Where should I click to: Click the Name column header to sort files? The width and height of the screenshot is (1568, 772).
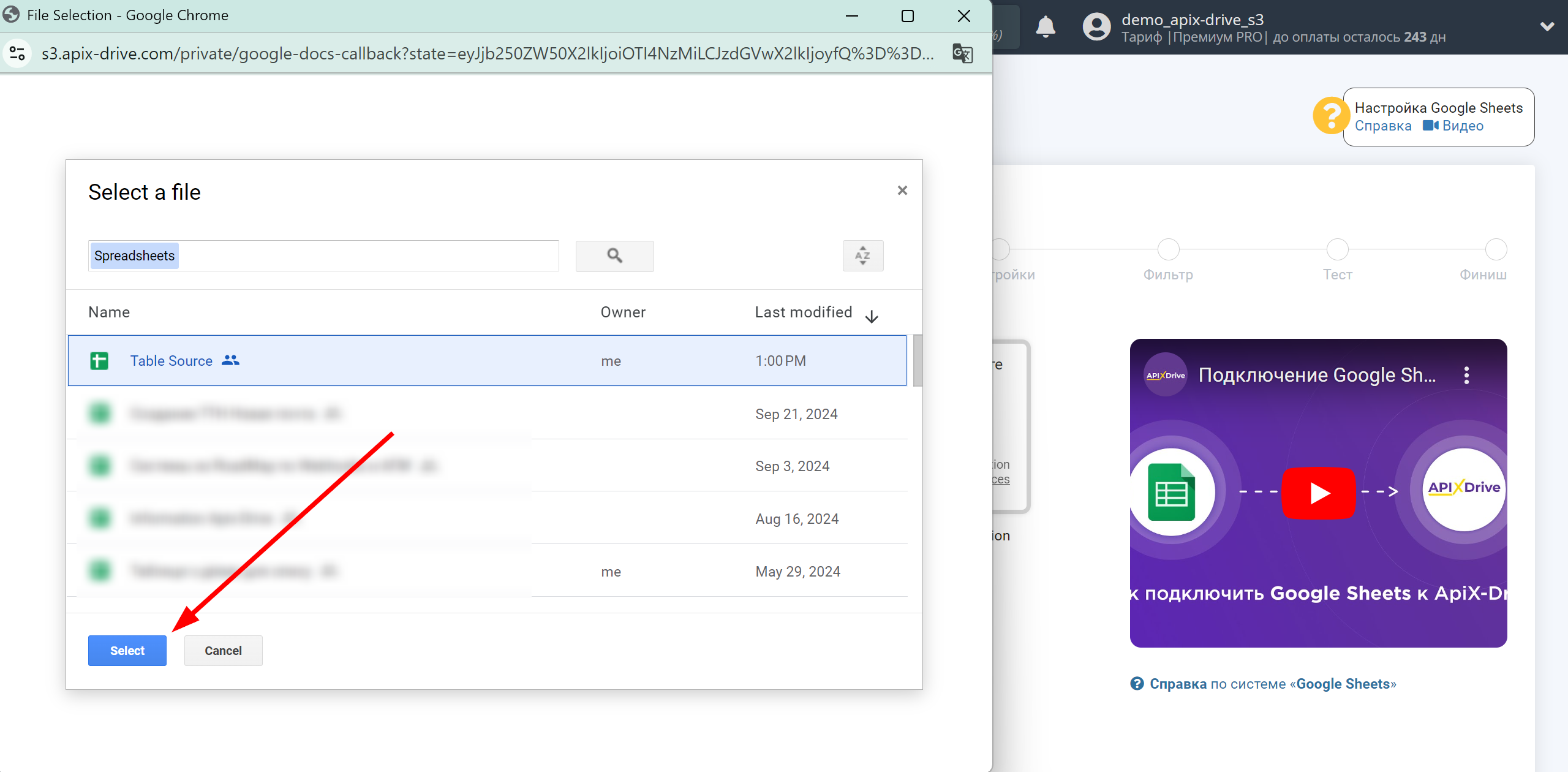109,311
